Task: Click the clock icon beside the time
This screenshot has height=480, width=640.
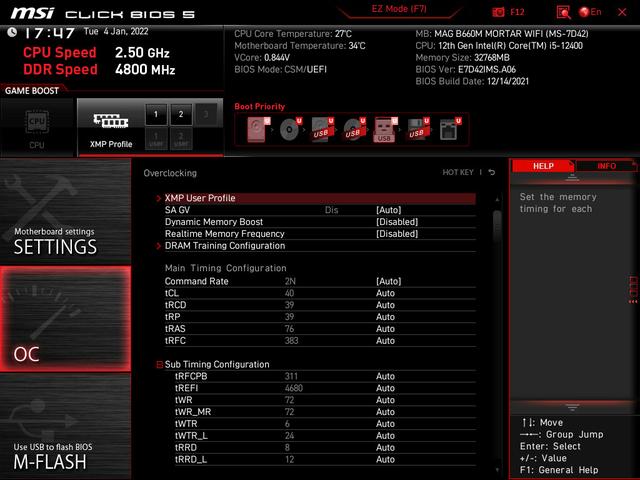Action: (12, 32)
